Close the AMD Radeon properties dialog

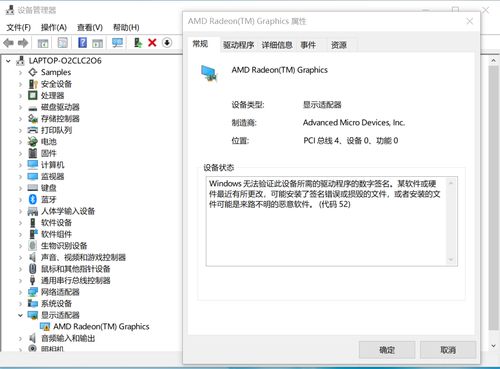[469, 21]
